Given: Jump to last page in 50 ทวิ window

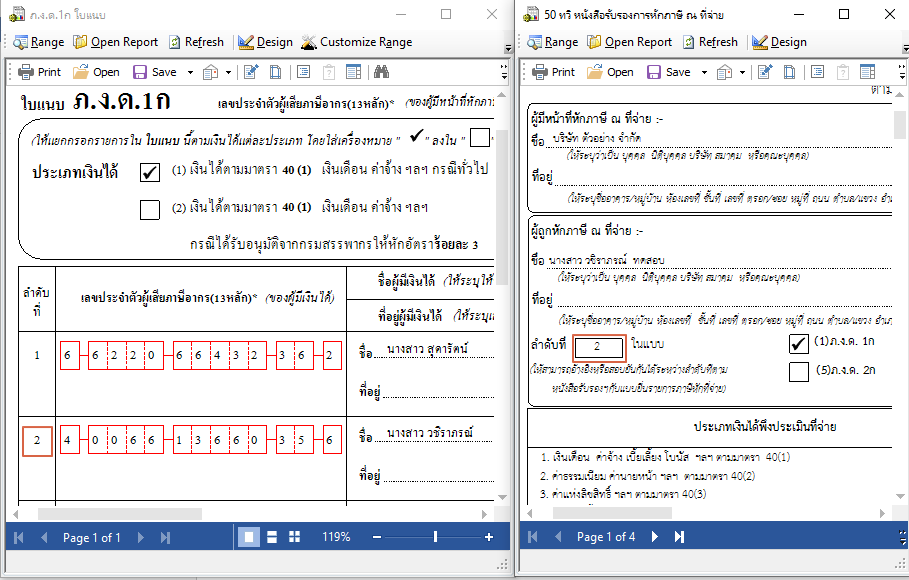Looking at the screenshot, I should click(x=679, y=537).
